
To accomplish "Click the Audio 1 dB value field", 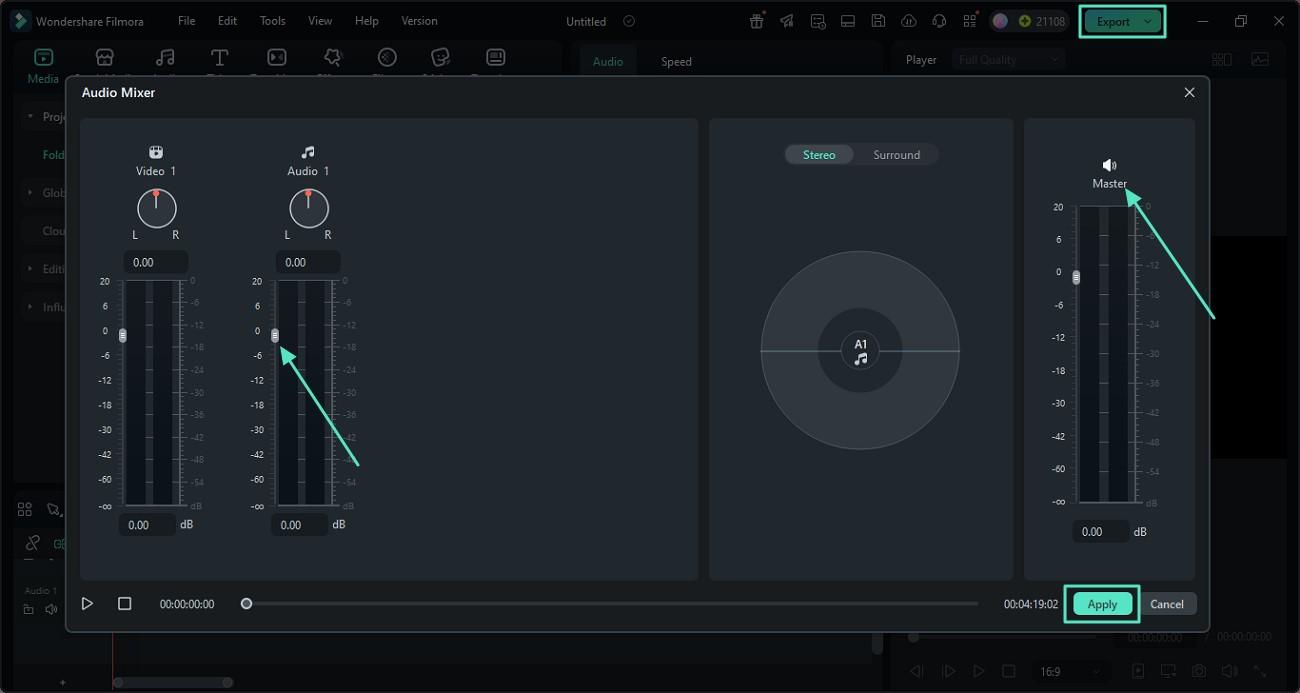I will 299,525.
